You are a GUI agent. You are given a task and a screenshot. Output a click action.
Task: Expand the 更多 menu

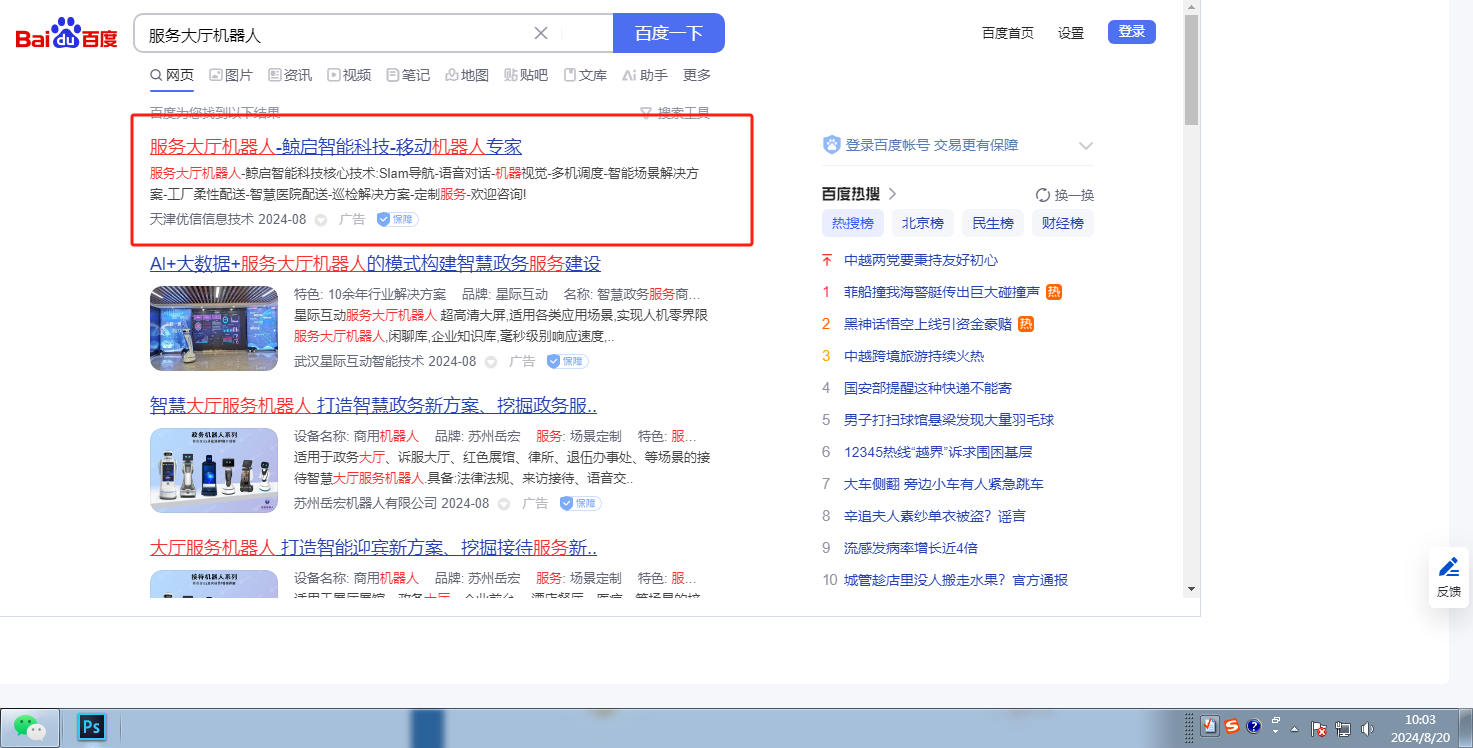click(697, 75)
